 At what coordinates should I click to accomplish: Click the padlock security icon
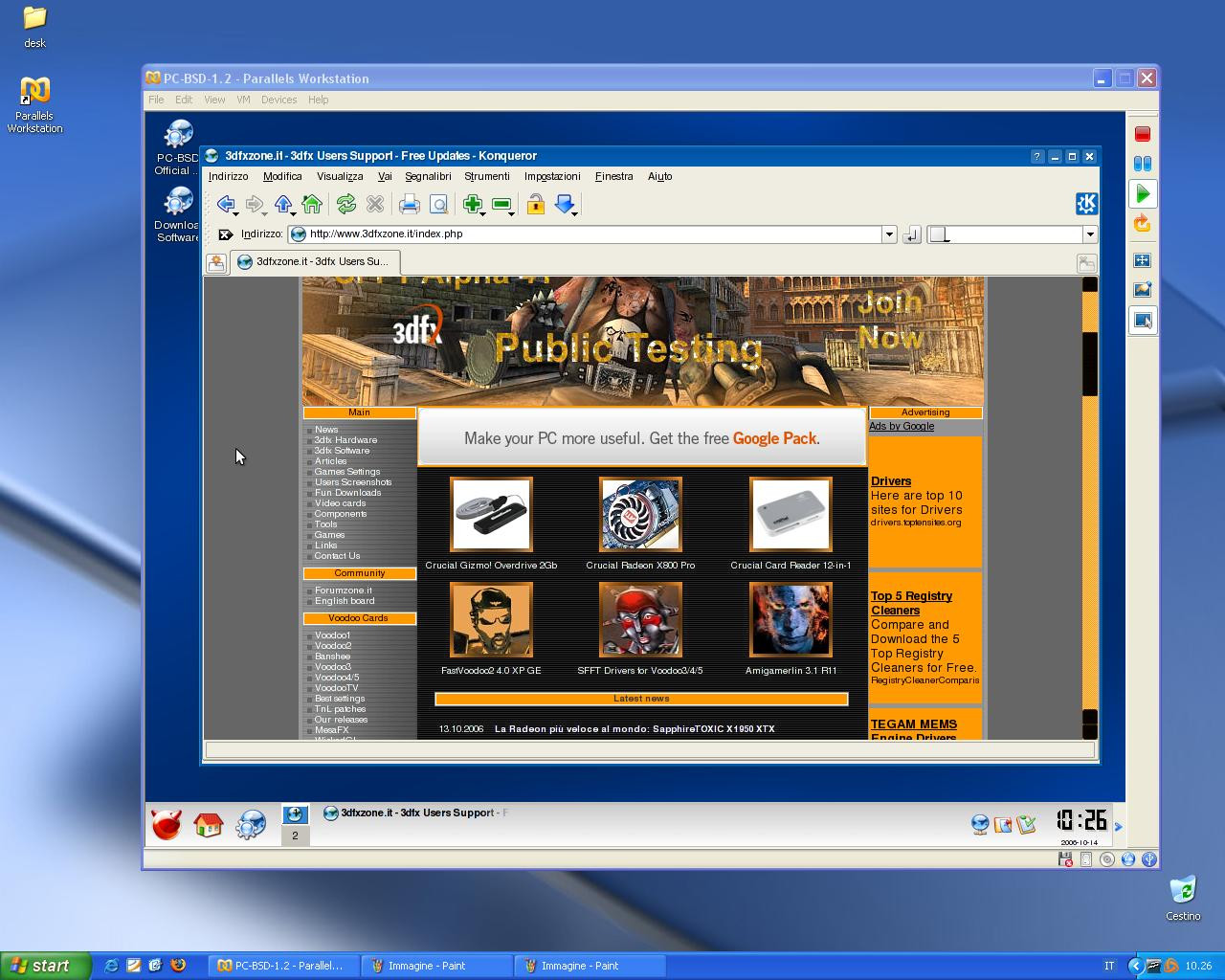[536, 204]
